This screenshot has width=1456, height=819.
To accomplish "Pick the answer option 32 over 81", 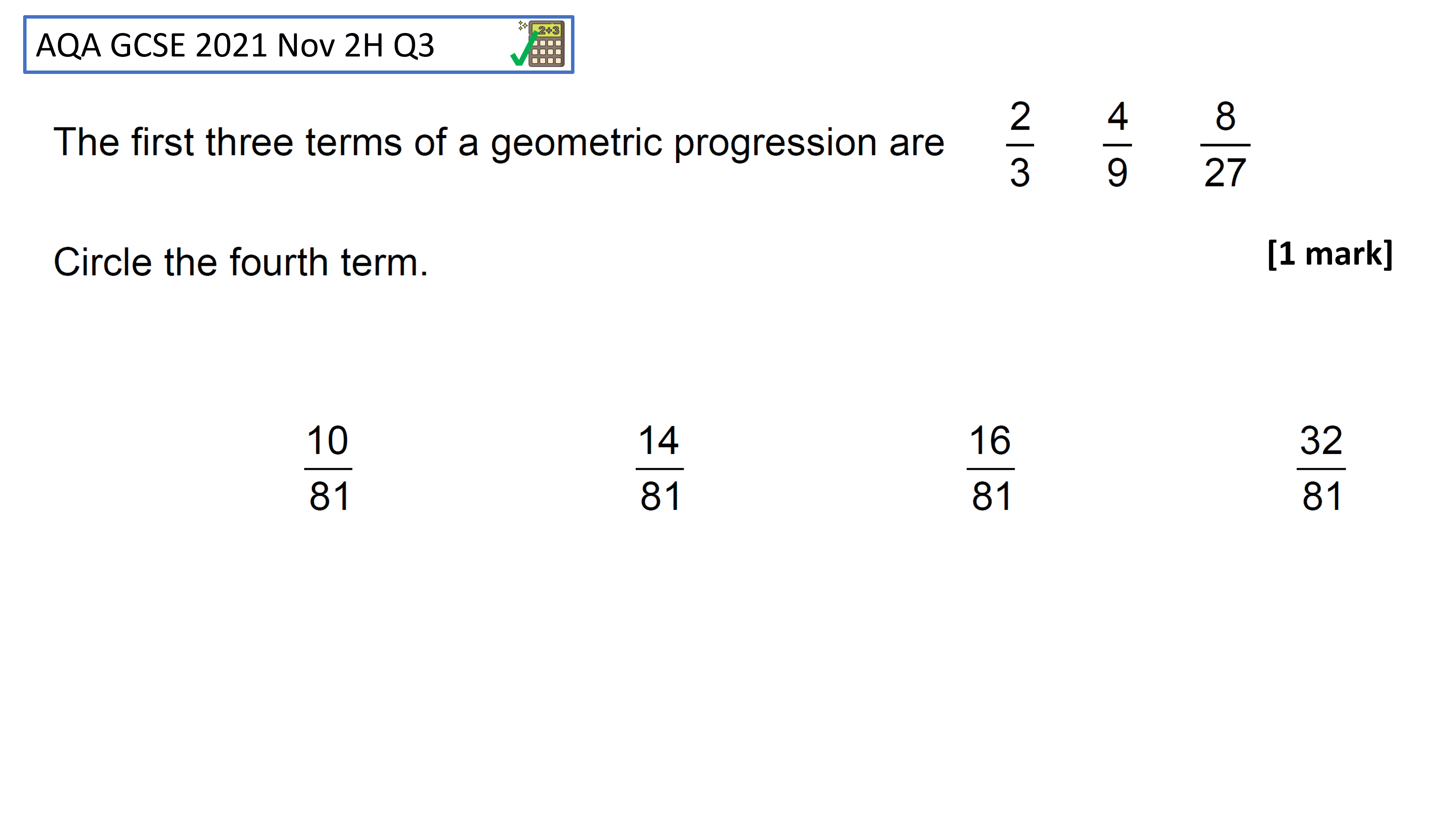I will click(1321, 468).
